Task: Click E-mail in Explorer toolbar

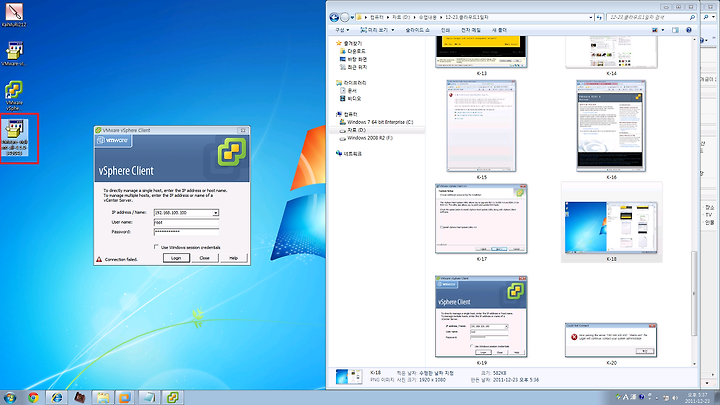Action: click(471, 30)
